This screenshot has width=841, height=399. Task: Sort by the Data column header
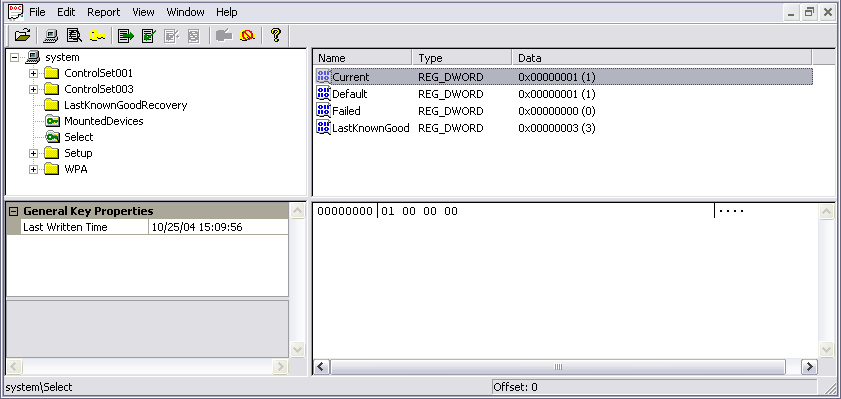click(662, 58)
